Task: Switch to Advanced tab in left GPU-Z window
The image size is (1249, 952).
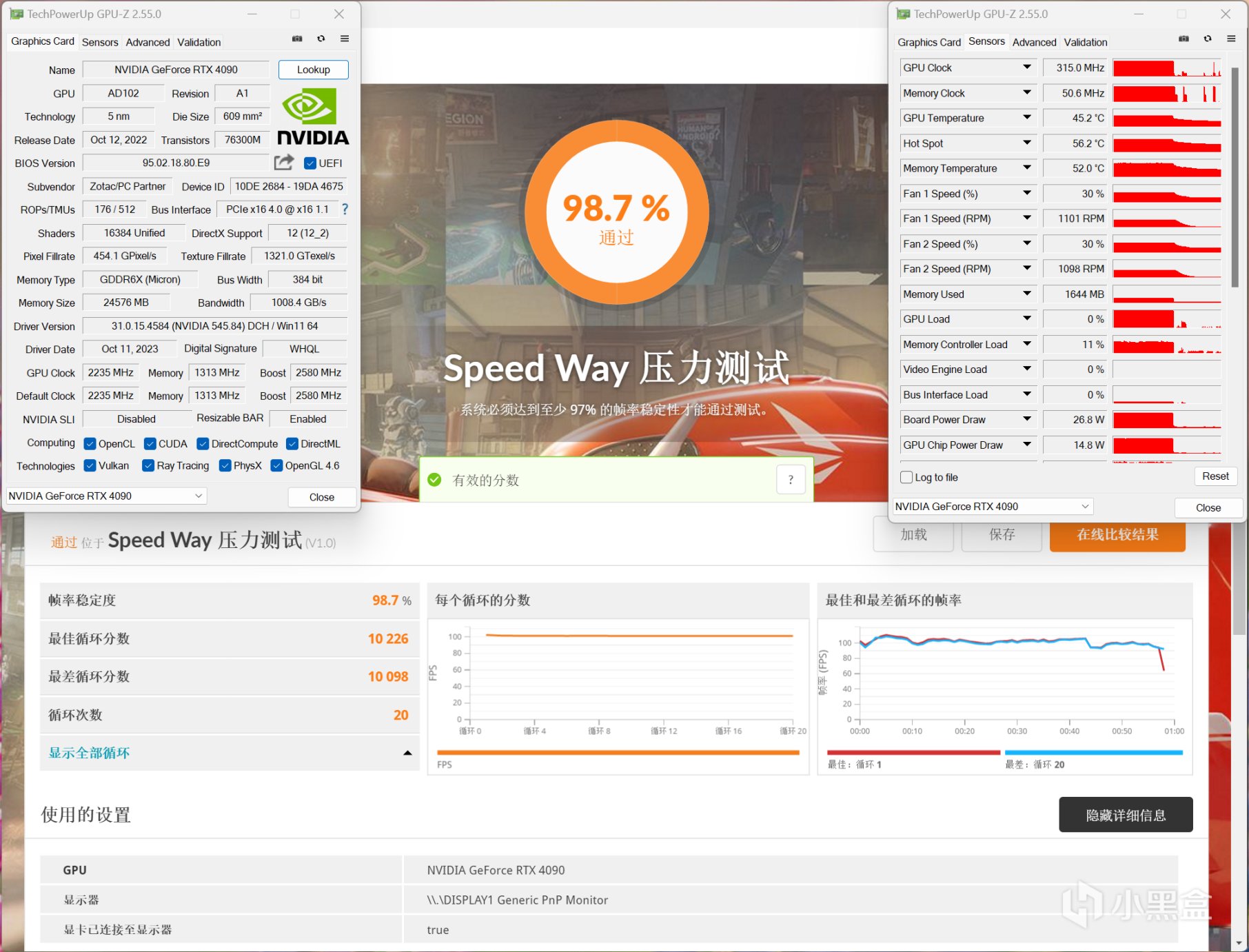Action: pyautogui.click(x=148, y=42)
